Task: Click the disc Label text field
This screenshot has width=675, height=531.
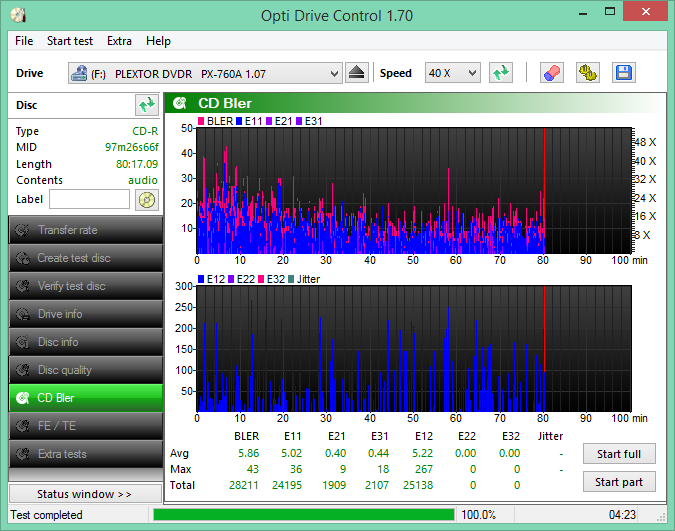Action: [x=89, y=199]
